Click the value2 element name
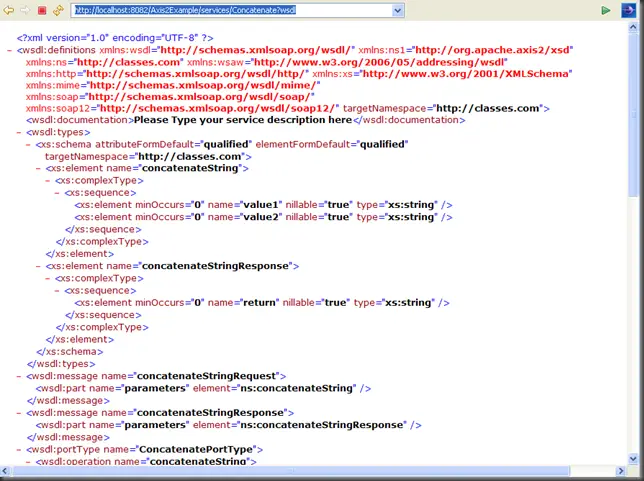The image size is (644, 481). pos(261,217)
